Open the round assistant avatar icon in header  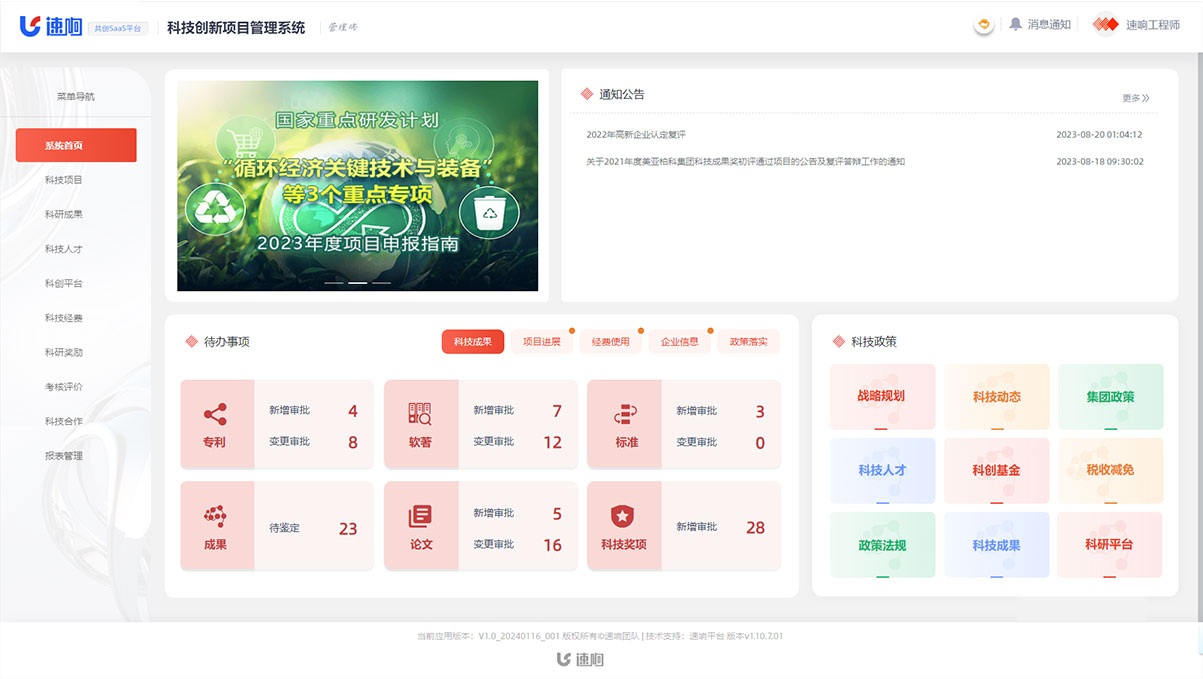pyautogui.click(x=984, y=25)
